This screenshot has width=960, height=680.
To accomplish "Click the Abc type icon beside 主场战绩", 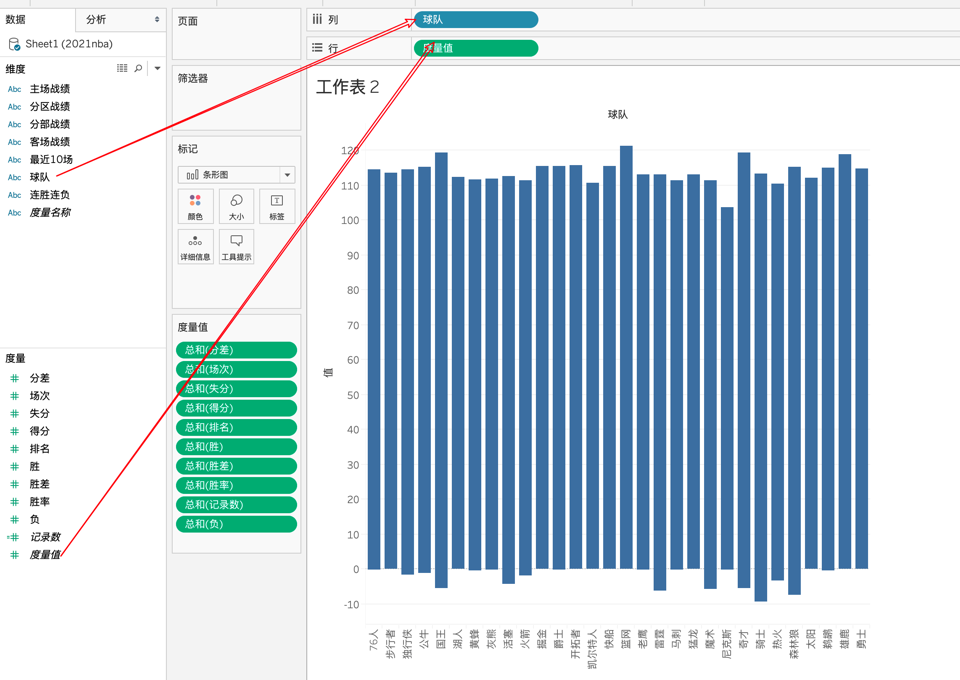I will [15, 89].
